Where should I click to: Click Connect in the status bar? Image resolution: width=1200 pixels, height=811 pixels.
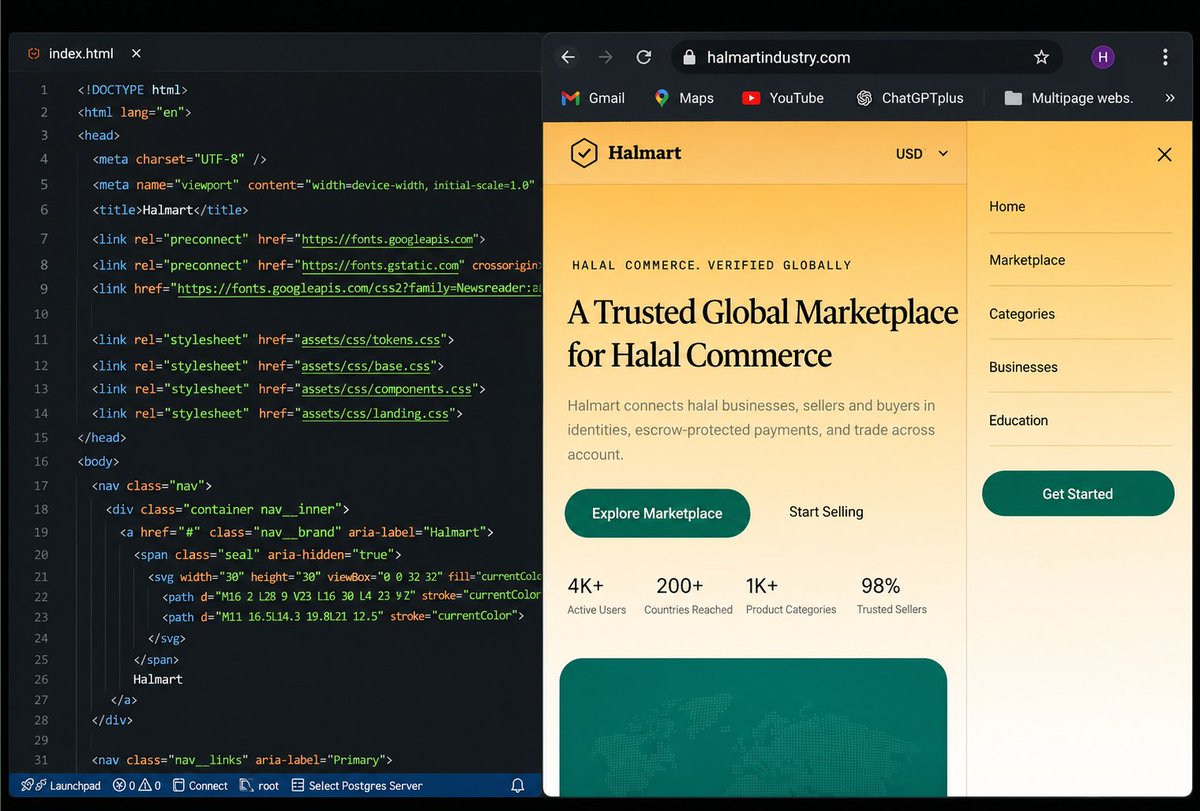click(200, 786)
